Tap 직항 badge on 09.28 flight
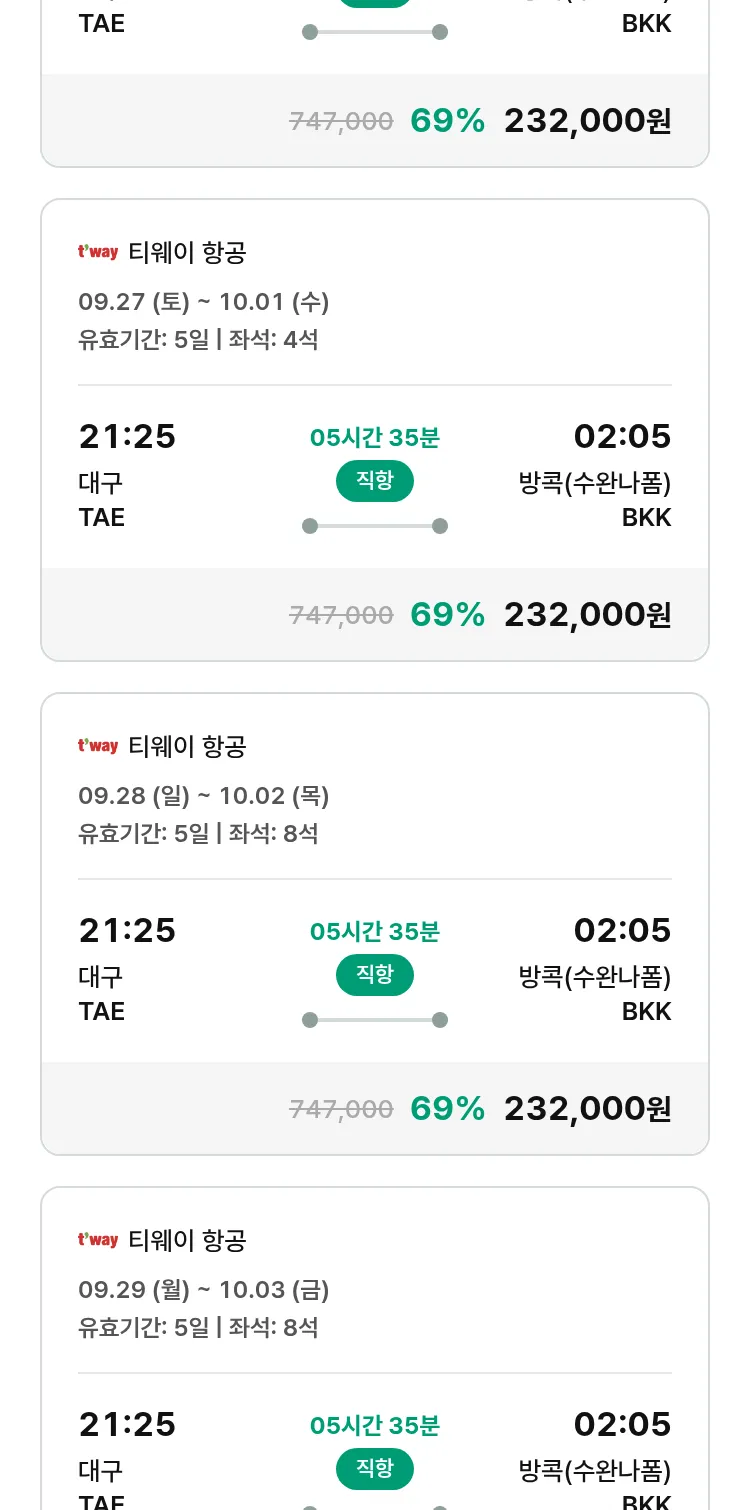Image resolution: width=750 pixels, height=1510 pixels. click(375, 975)
